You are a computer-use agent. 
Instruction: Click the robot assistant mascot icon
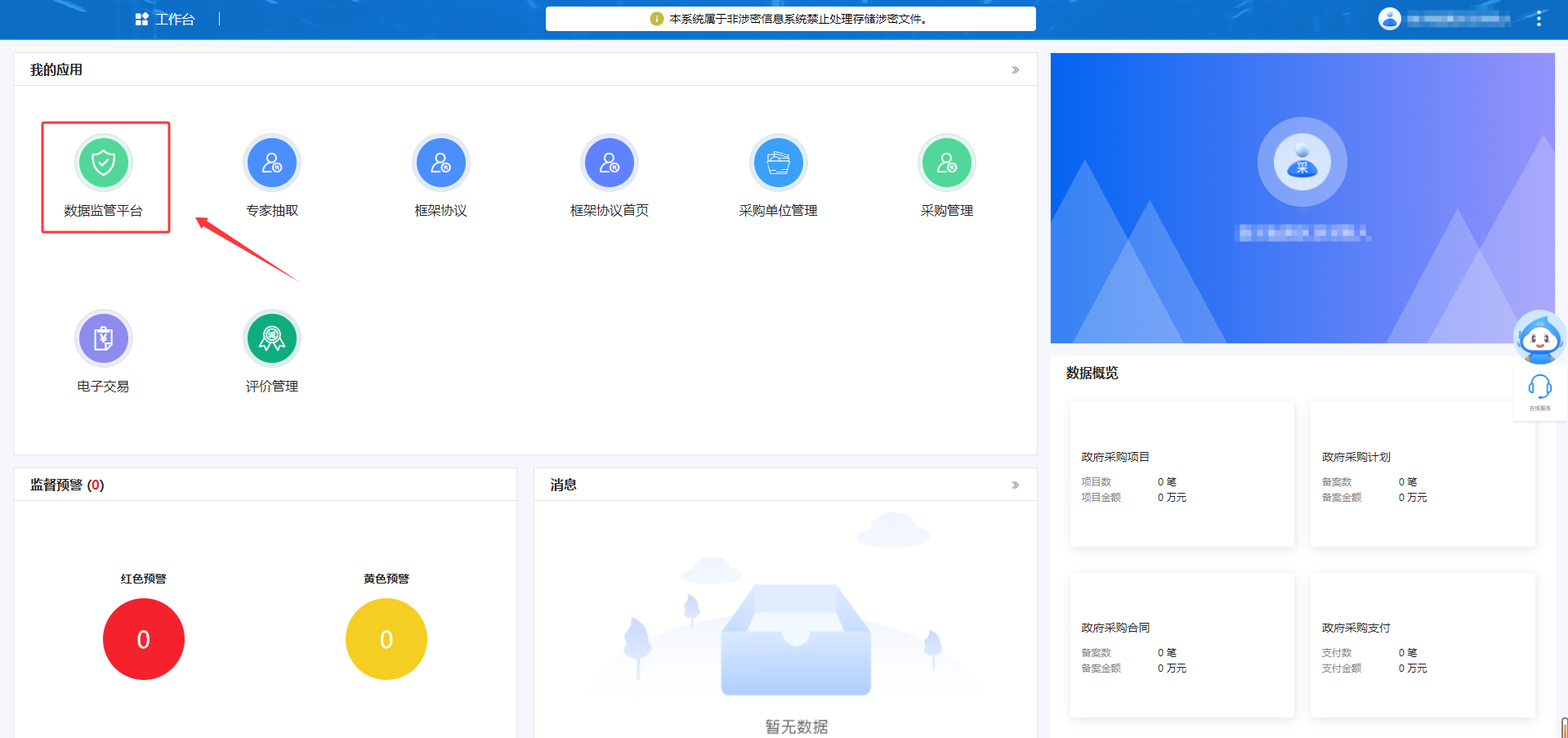click(1539, 338)
